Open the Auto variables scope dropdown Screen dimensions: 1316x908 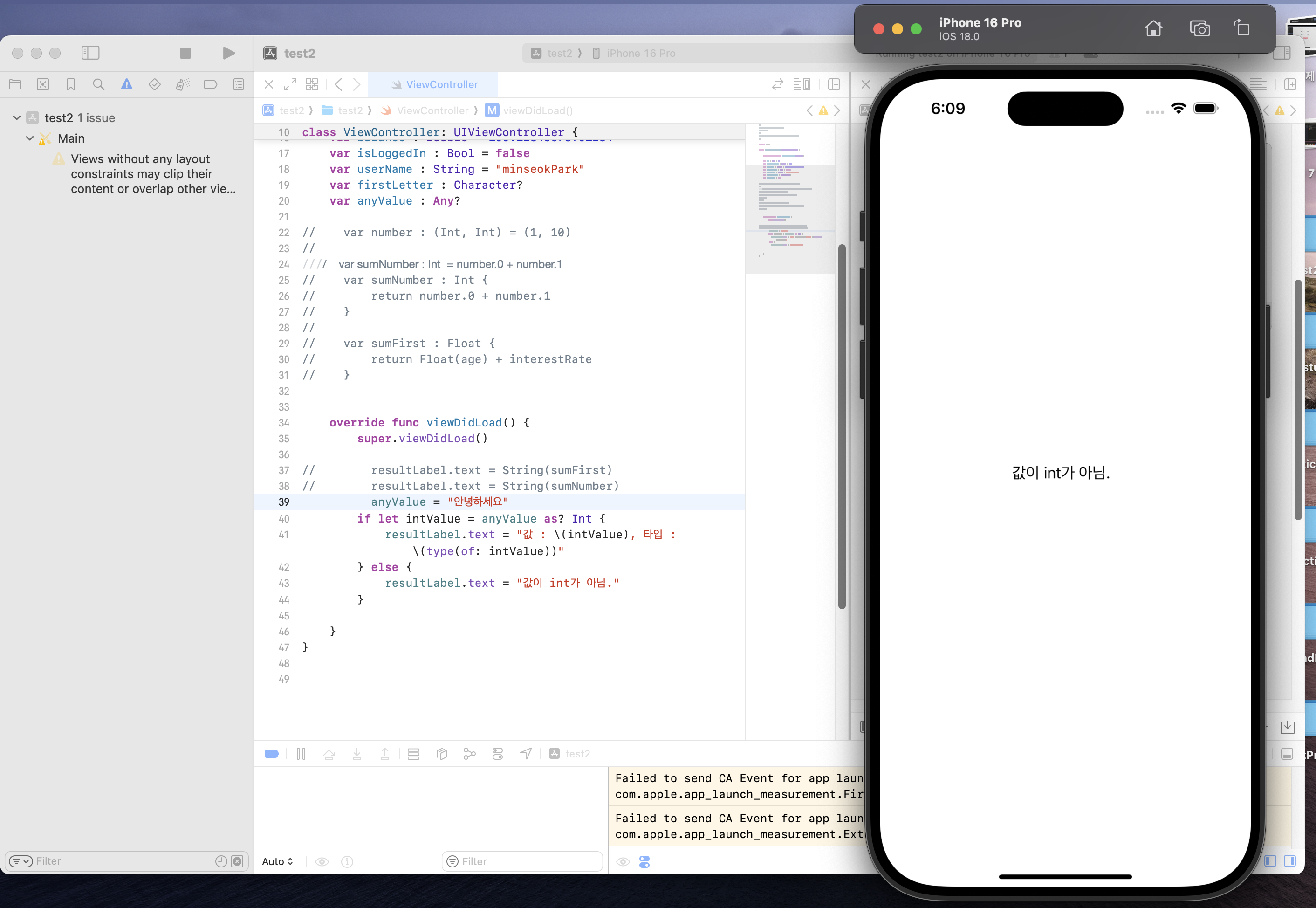(x=278, y=861)
